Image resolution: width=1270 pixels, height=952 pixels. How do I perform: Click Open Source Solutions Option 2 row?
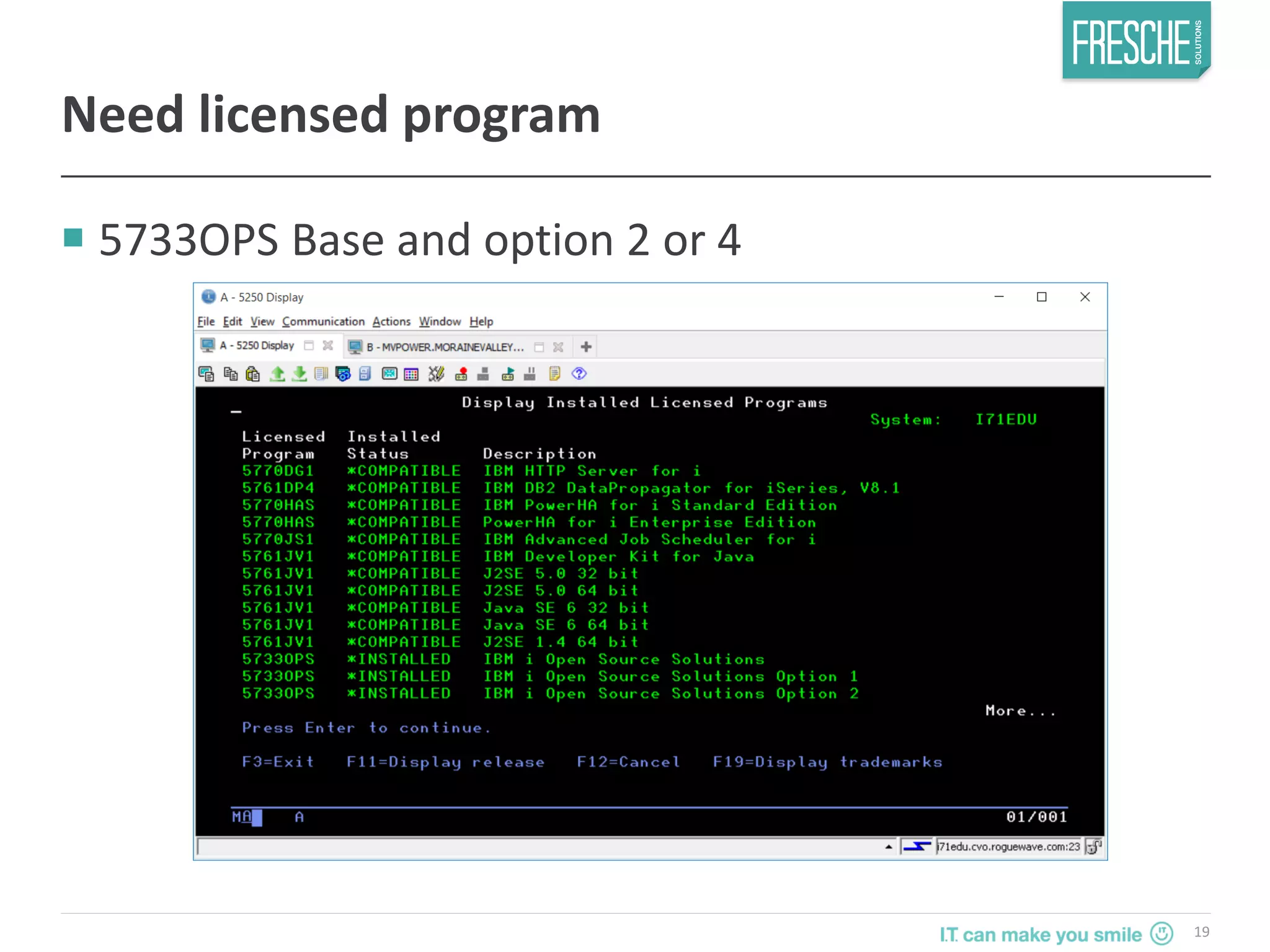[x=550, y=694]
